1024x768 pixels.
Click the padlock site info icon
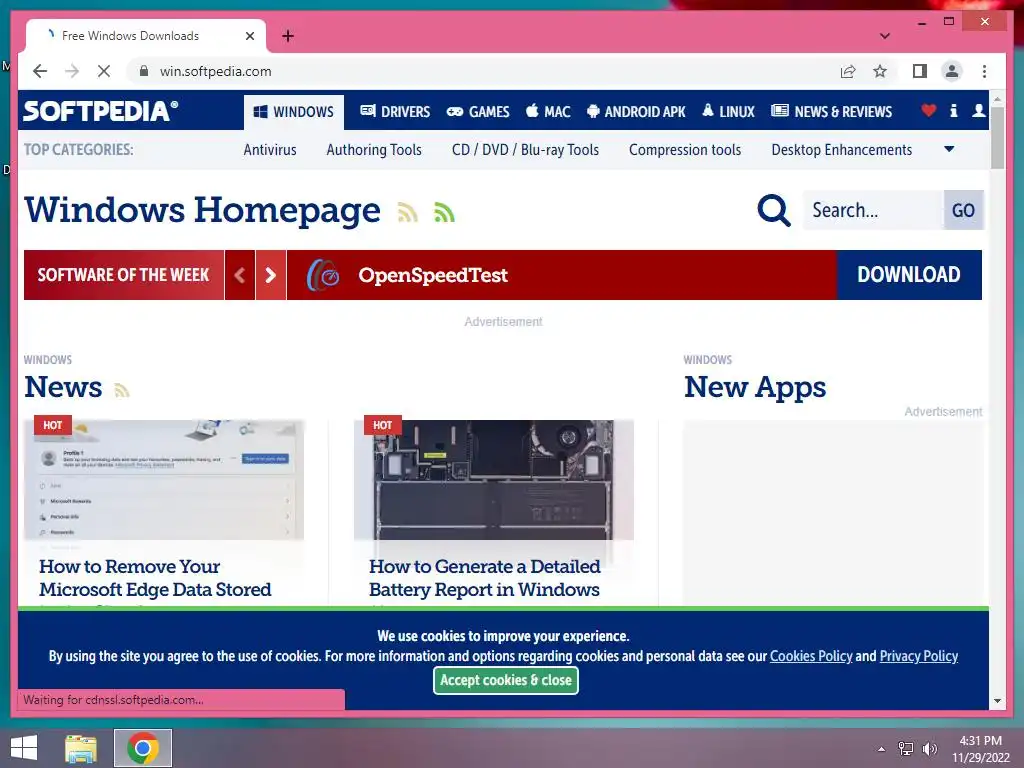click(144, 71)
